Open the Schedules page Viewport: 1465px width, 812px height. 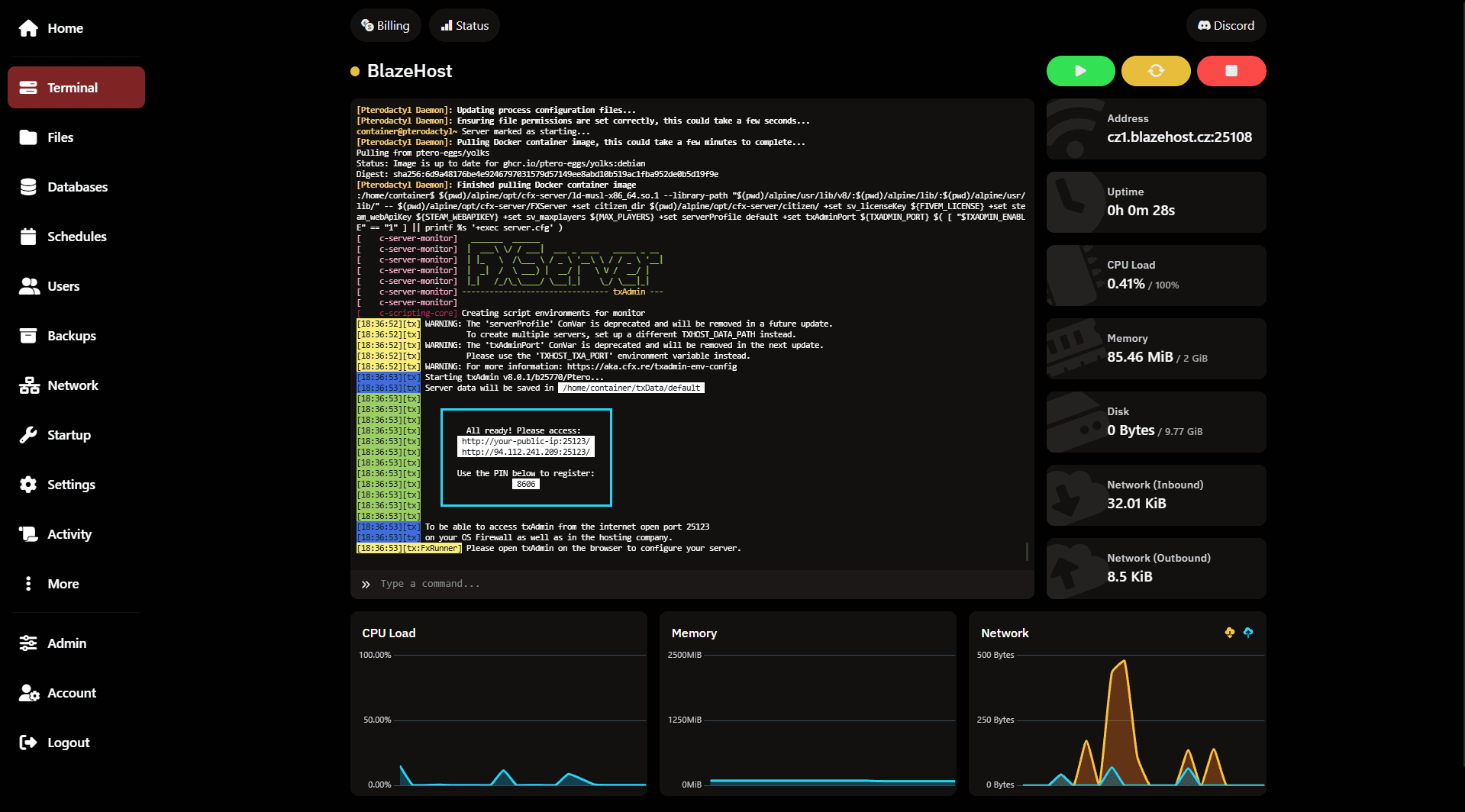point(76,237)
